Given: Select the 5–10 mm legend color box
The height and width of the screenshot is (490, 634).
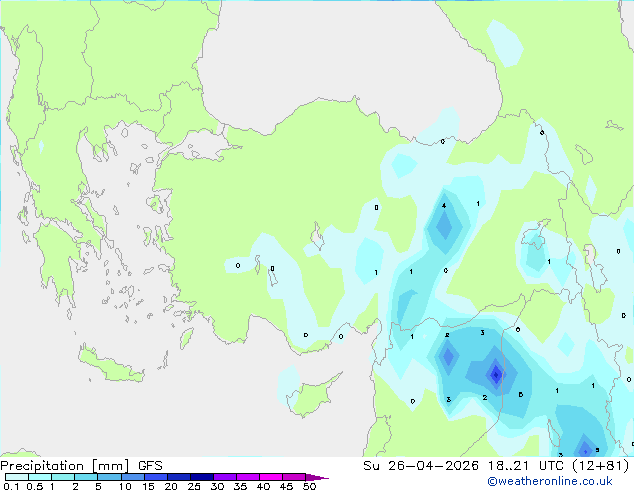Looking at the screenshot, I should point(109,477).
